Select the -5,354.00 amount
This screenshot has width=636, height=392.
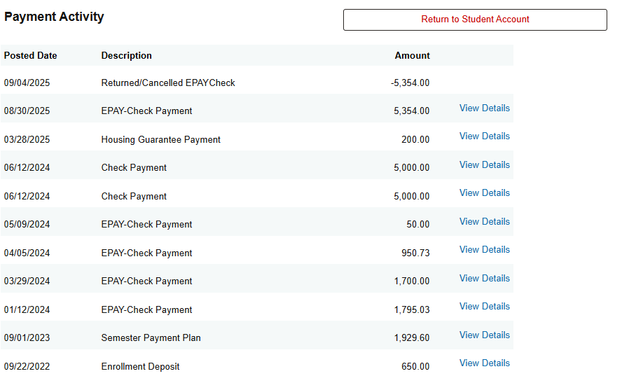tap(410, 83)
